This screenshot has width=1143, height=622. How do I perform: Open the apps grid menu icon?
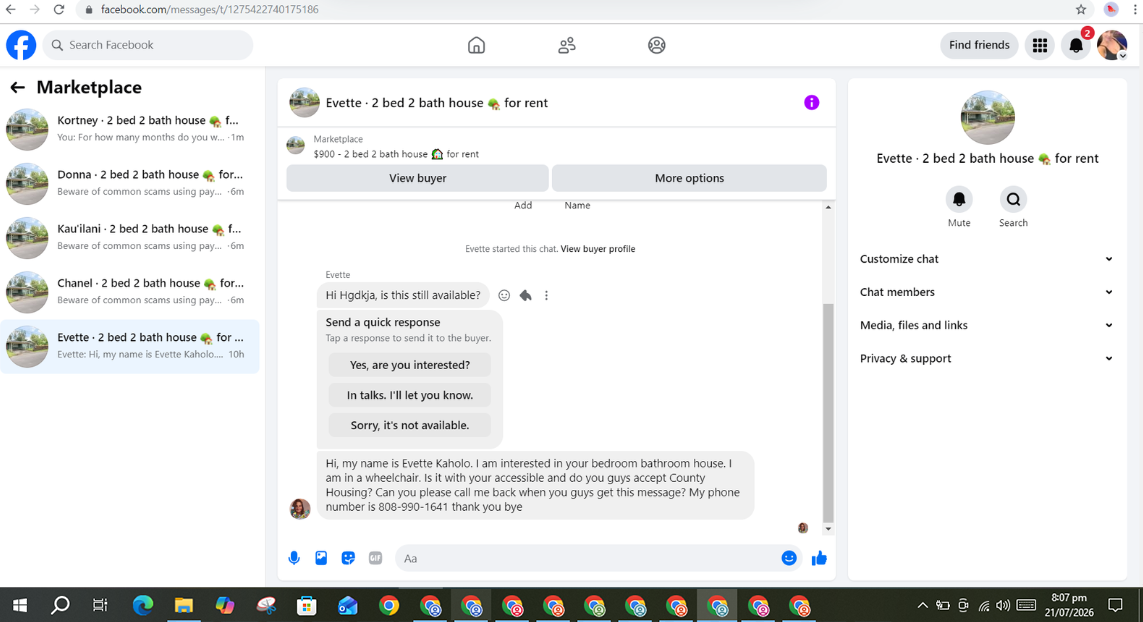(1039, 45)
